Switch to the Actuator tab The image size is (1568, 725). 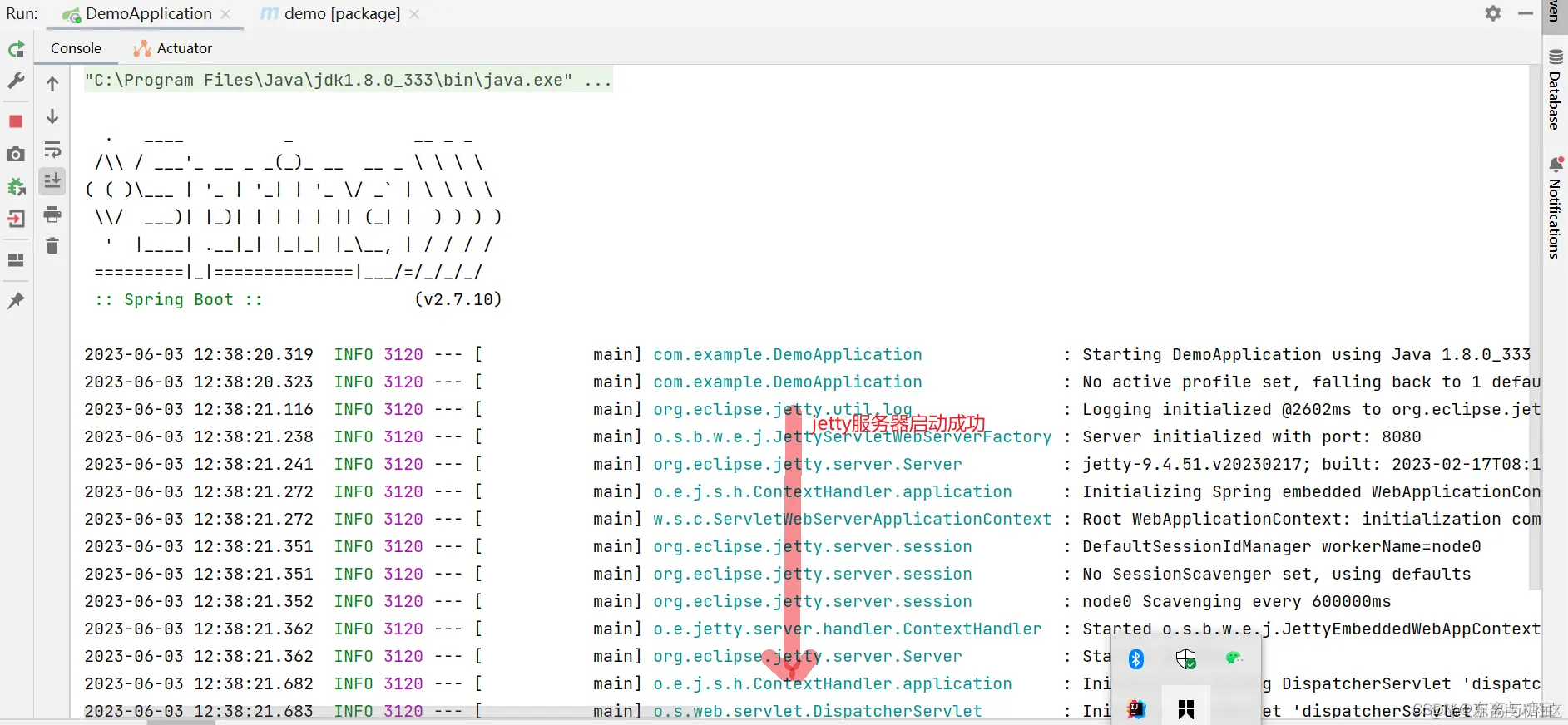coord(173,48)
